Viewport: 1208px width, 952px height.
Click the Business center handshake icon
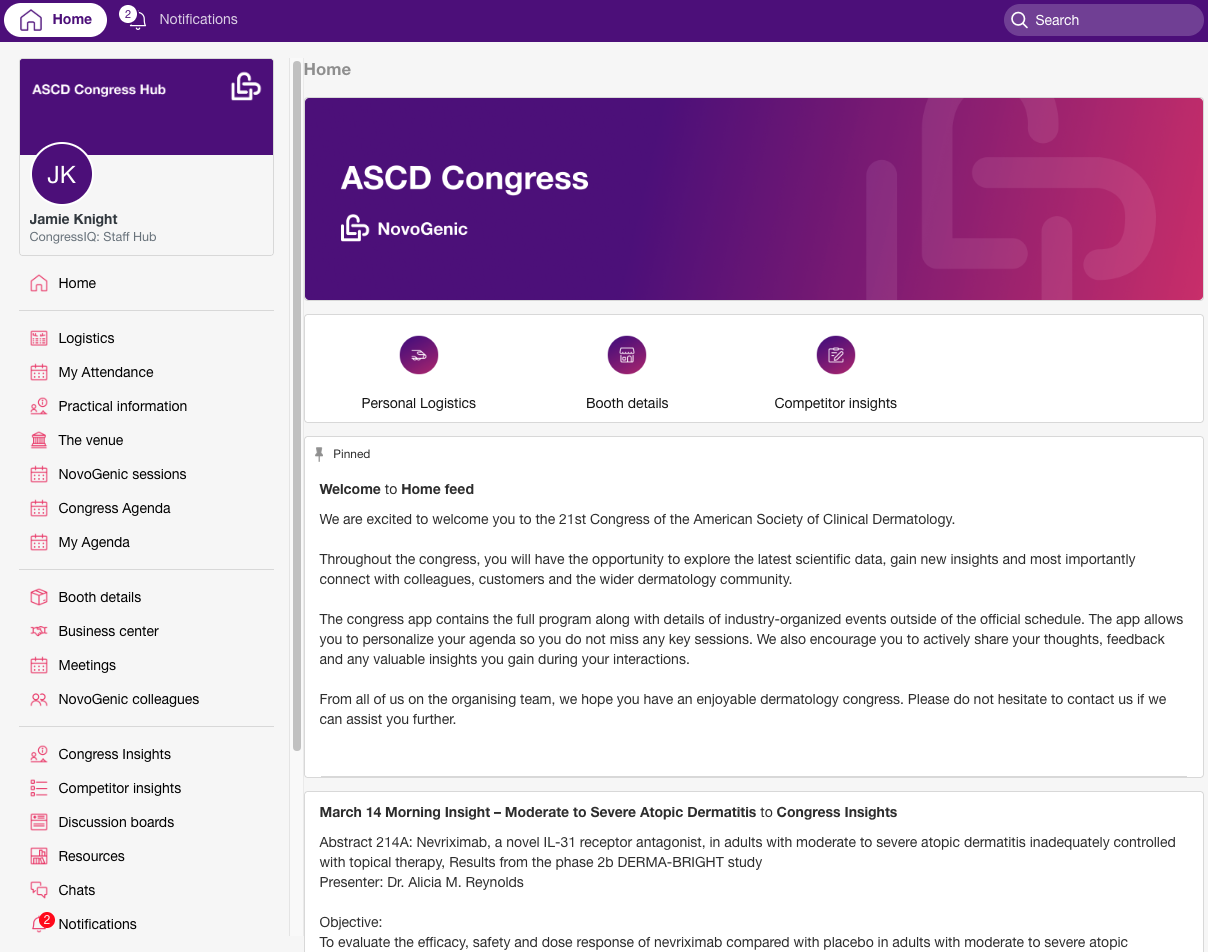39,631
